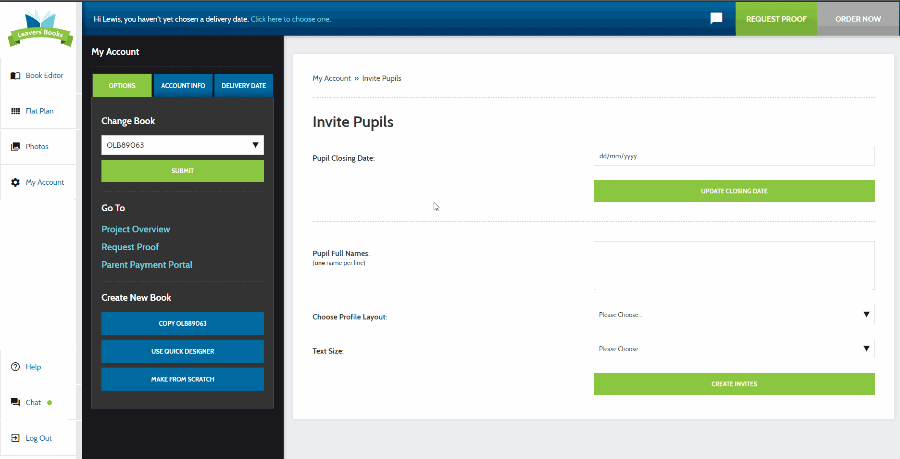This screenshot has height=459, width=900.
Task: Open the Flat Plan grid icon
Action: point(16,111)
